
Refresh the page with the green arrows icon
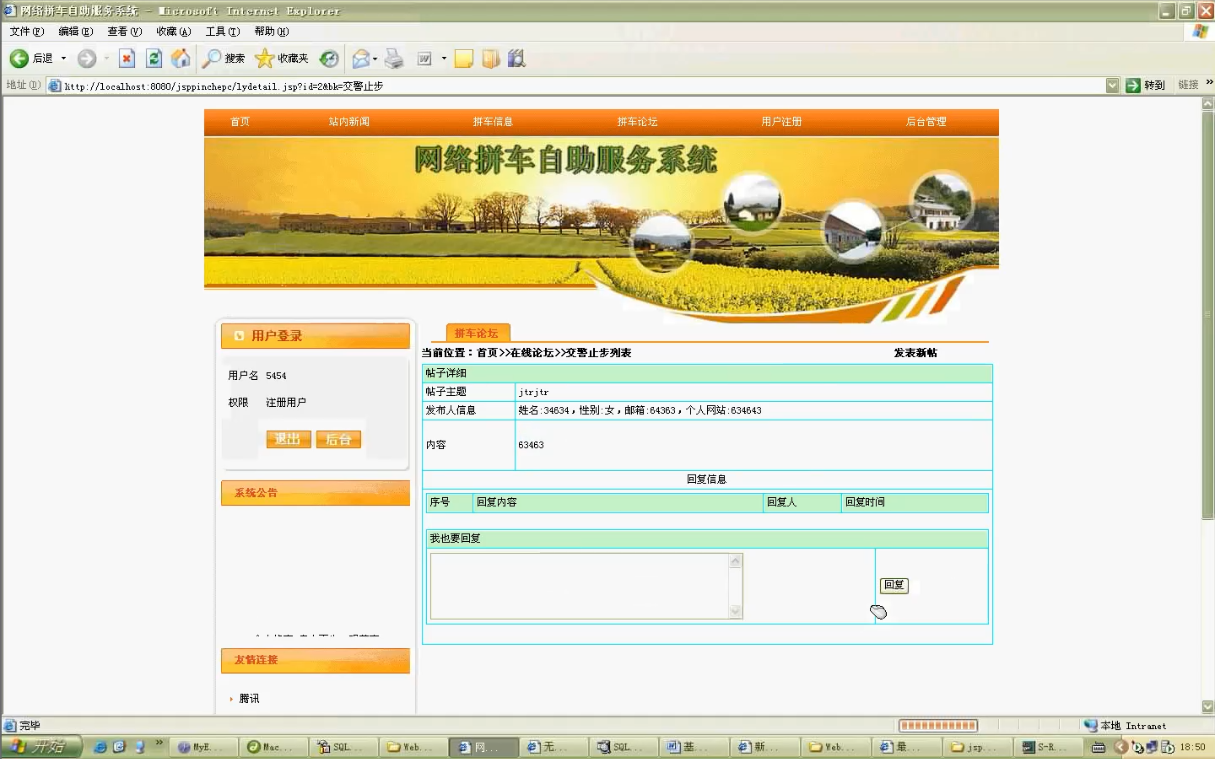[x=154, y=59]
